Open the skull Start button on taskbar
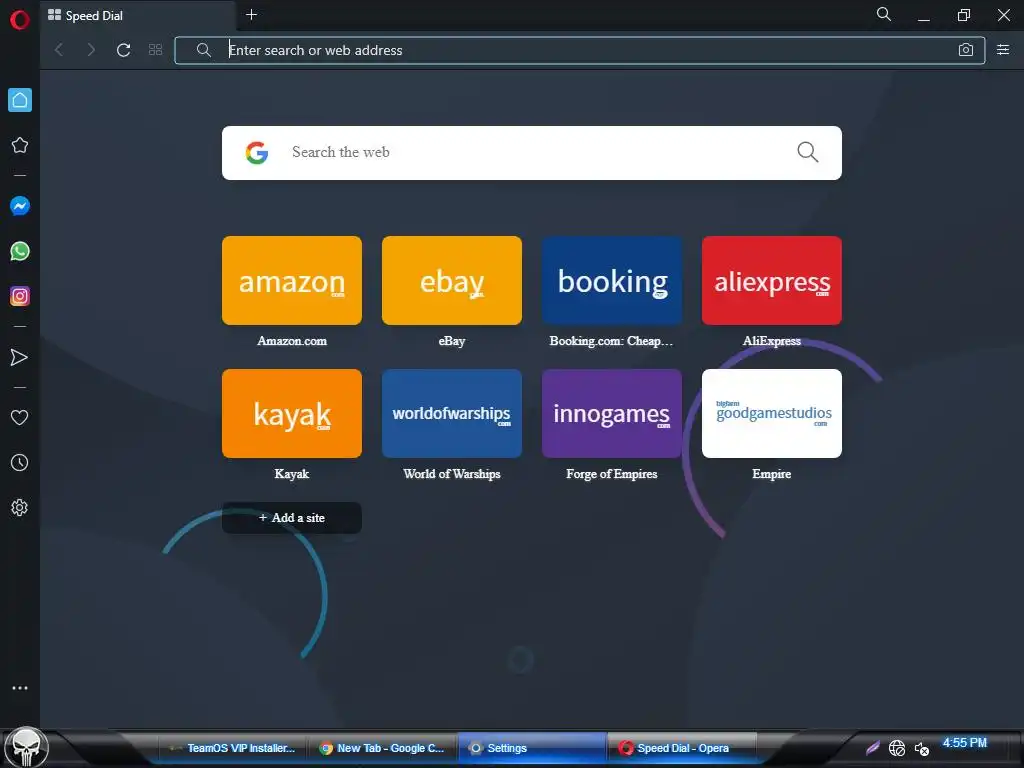Image resolution: width=1024 pixels, height=768 pixels. (26, 747)
